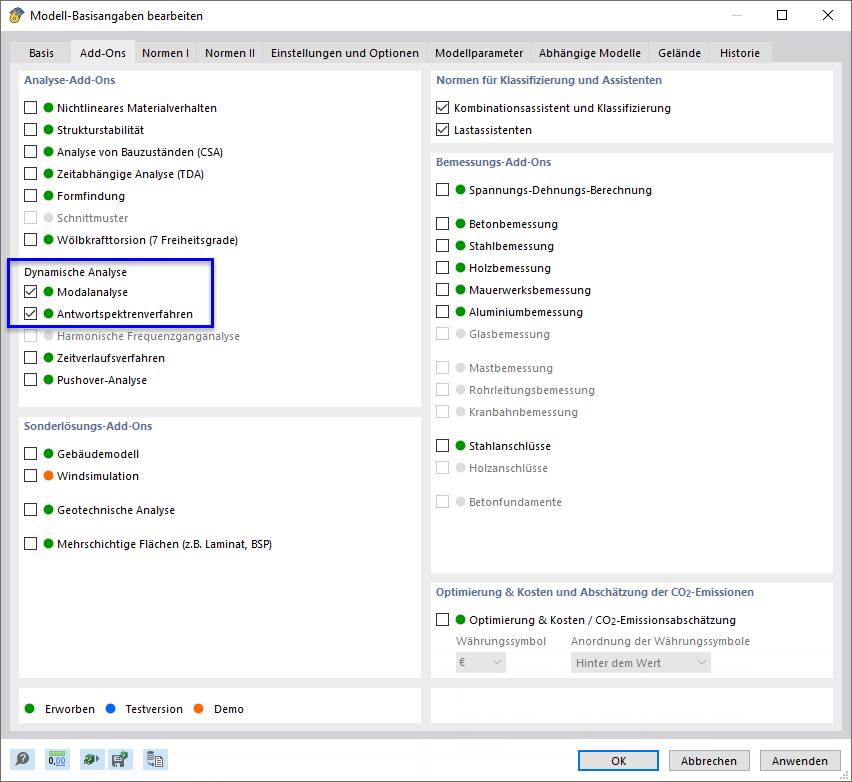This screenshot has width=852, height=782.
Task: Click the save add-ons as default icon
Action: pyautogui.click(x=120, y=759)
